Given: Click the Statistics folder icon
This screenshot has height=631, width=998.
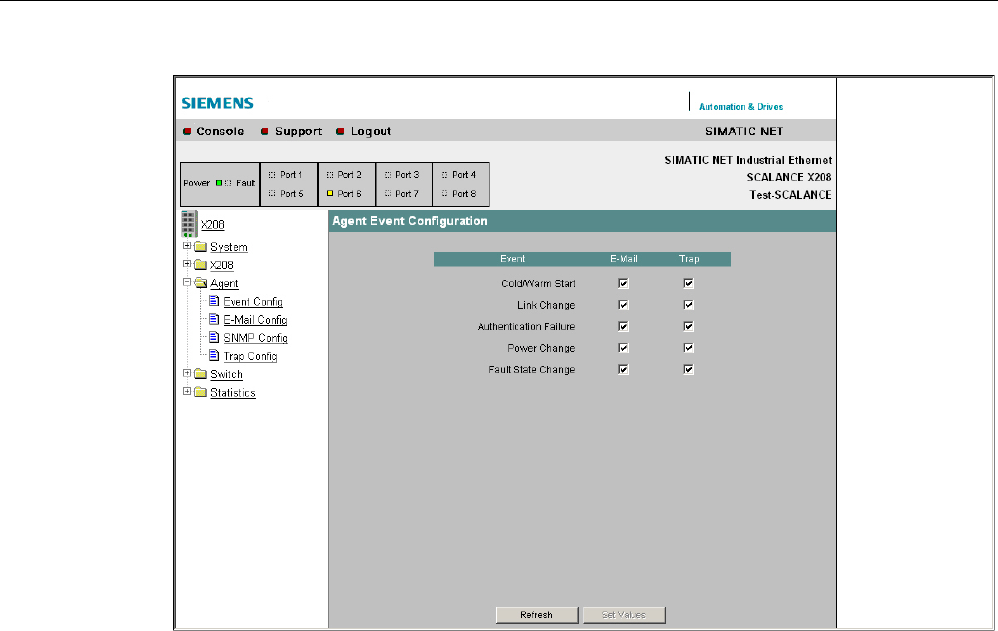Looking at the screenshot, I should pyautogui.click(x=200, y=392).
